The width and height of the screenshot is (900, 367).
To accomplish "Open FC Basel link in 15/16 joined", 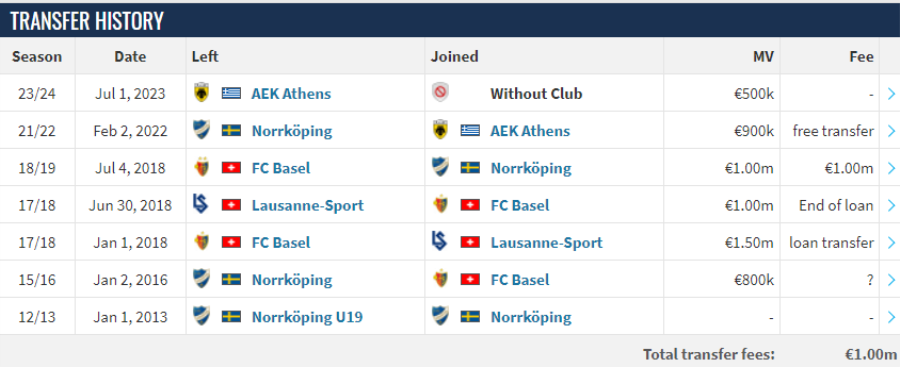I will coord(519,280).
